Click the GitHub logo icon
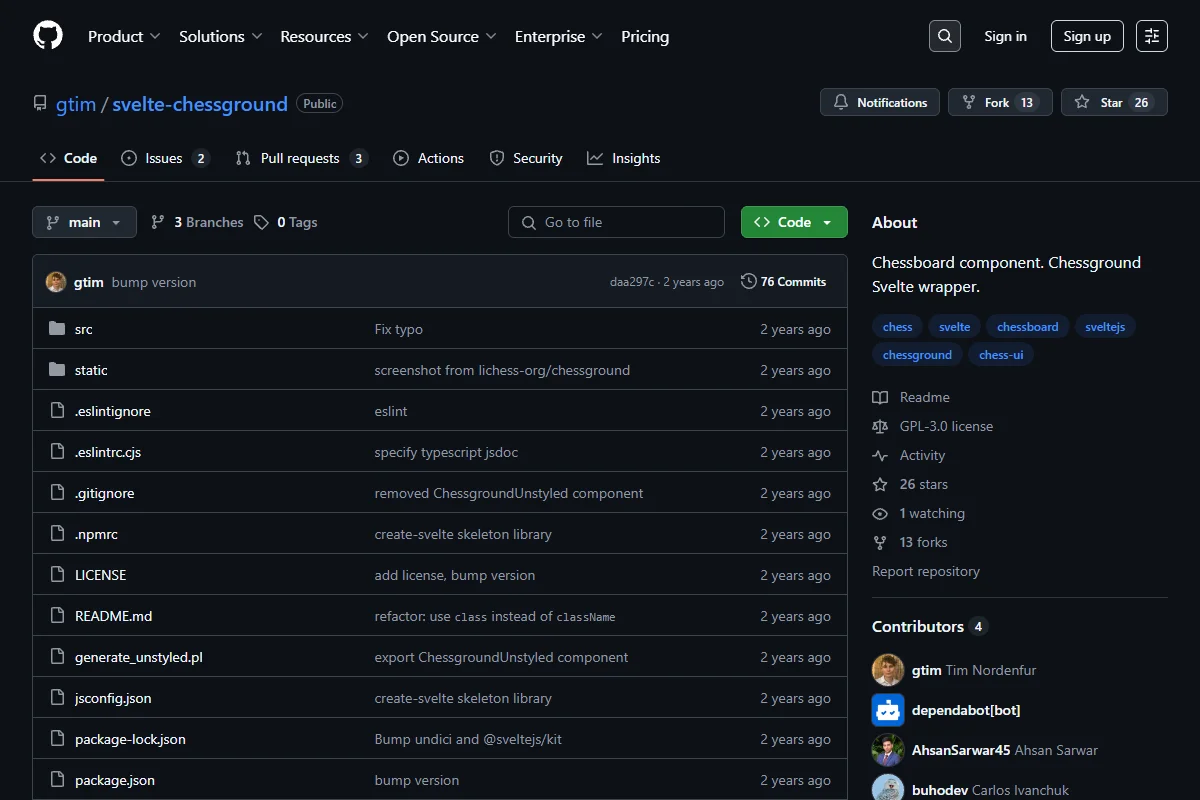 (48, 36)
